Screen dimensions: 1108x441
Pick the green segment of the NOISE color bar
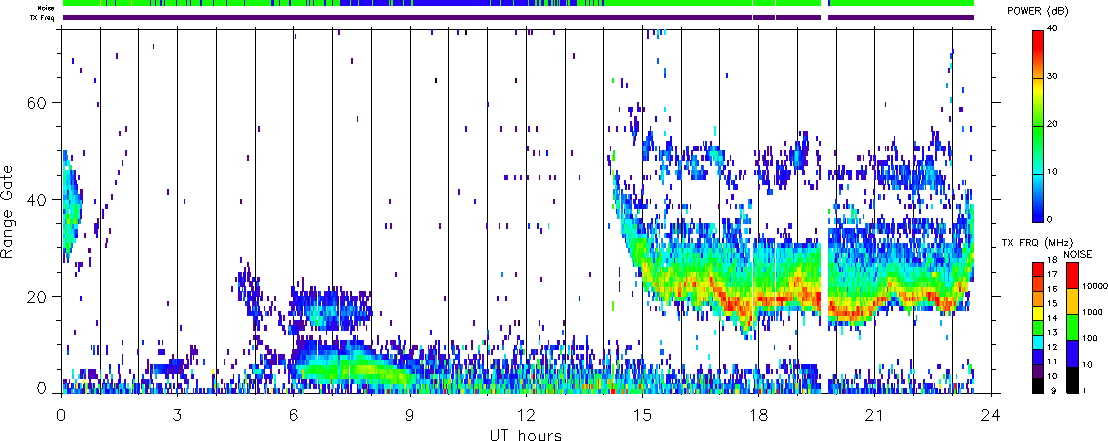[1071, 327]
